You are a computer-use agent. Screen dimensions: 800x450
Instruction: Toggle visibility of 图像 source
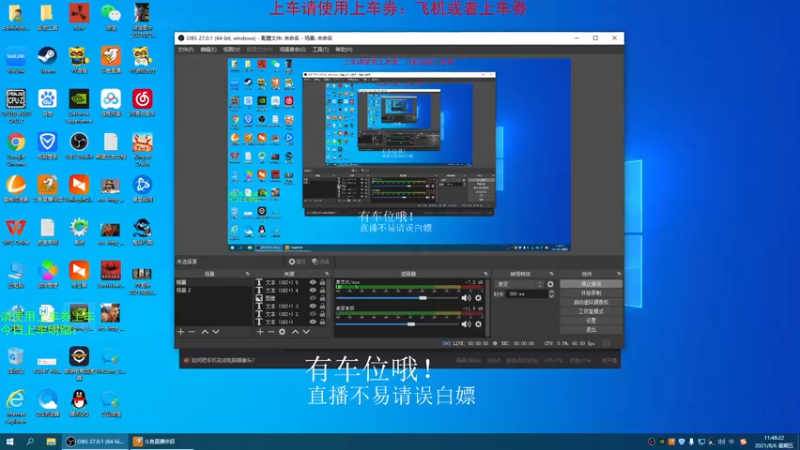click(313, 298)
